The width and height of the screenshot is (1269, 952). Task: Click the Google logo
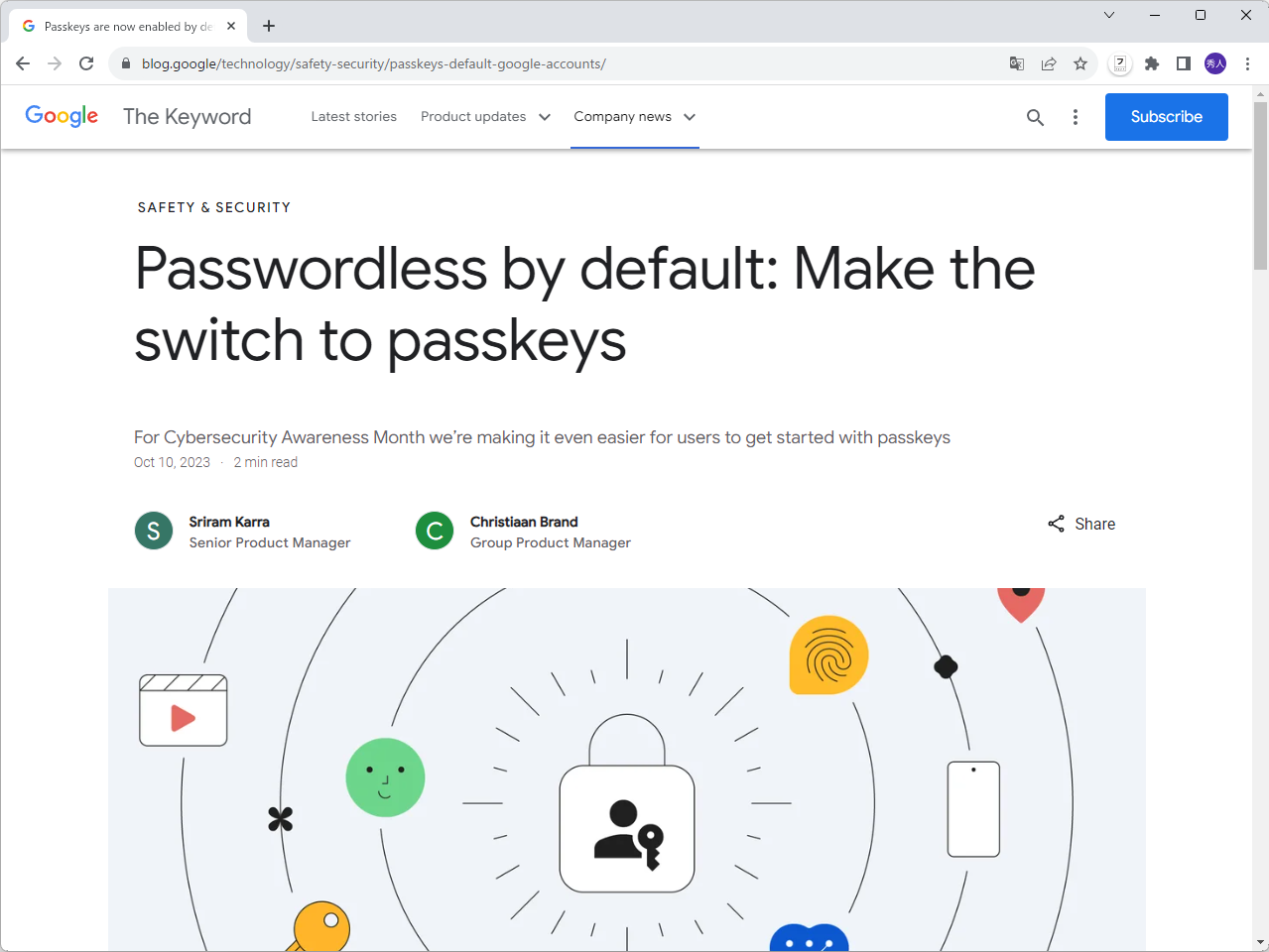(62, 116)
